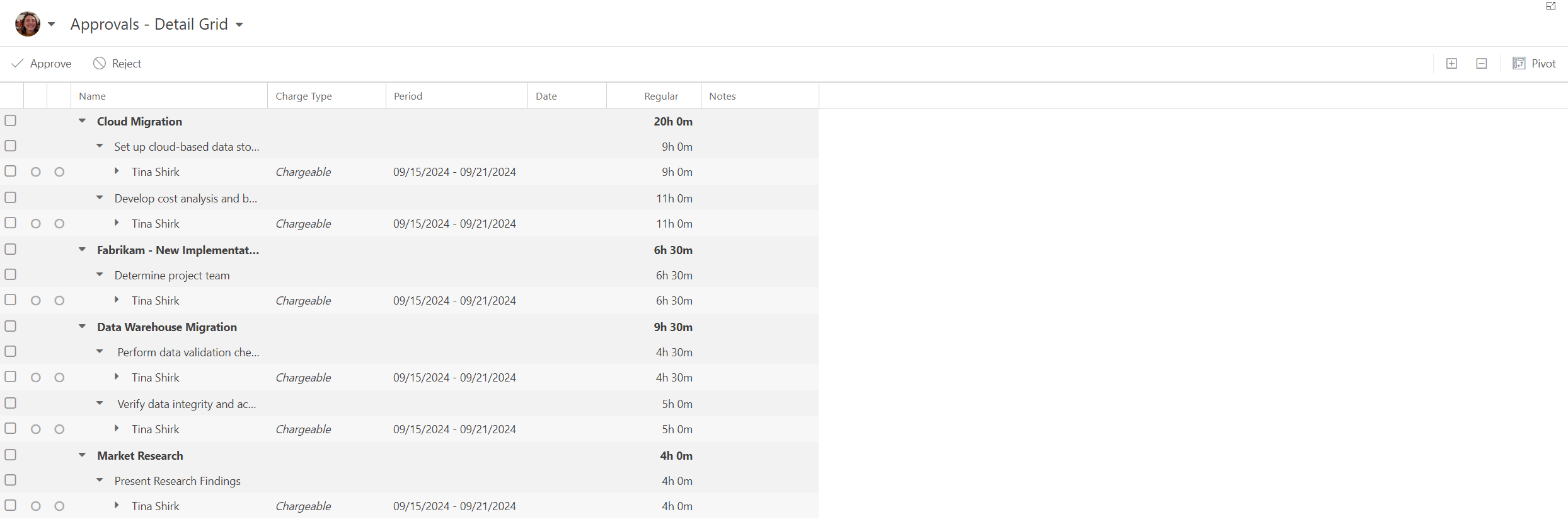The width and height of the screenshot is (1568, 519).
Task: Sort by the Charge Type column header
Action: tap(304, 96)
